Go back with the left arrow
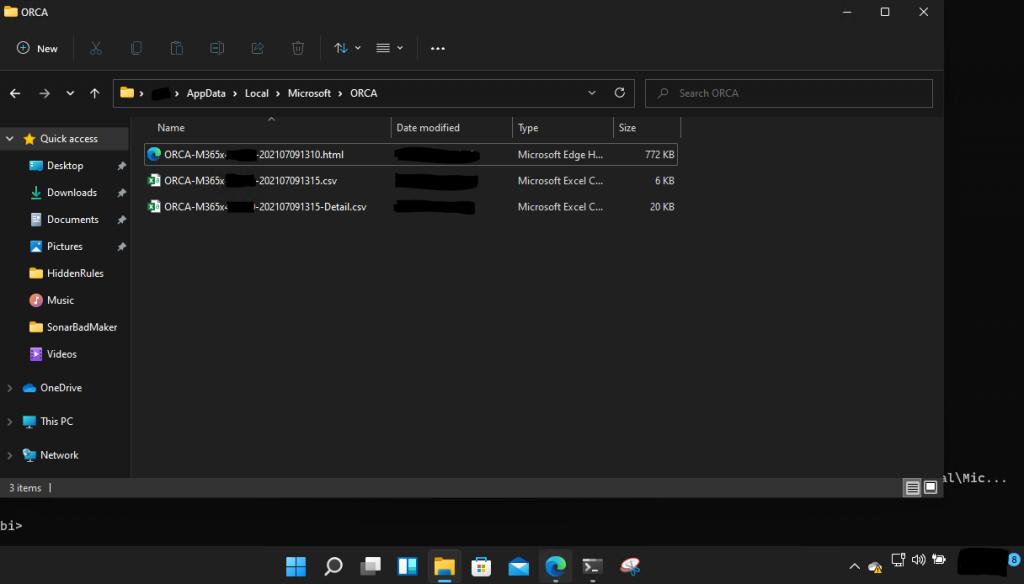 pos(15,93)
